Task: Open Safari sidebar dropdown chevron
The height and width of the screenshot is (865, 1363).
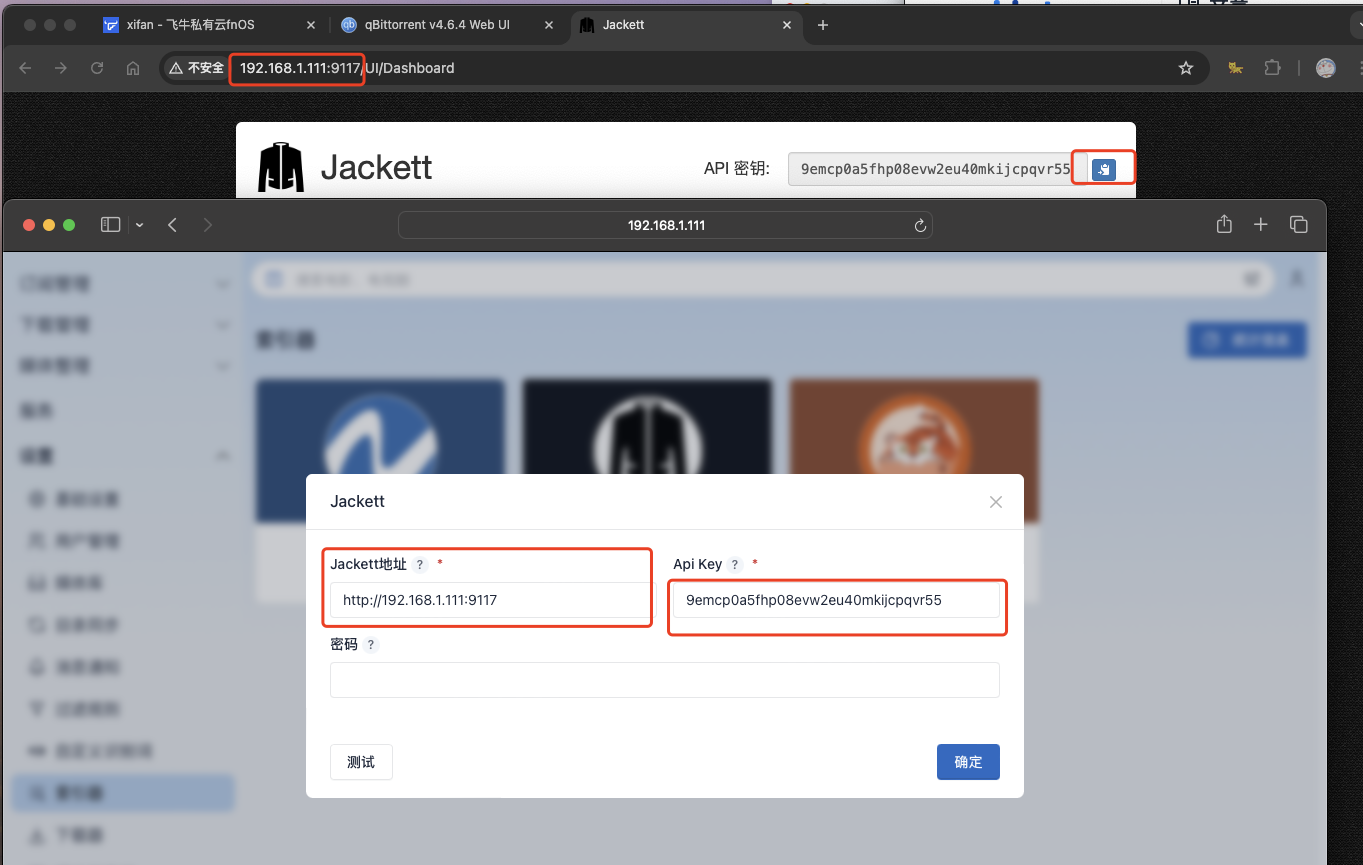Action: [139, 225]
